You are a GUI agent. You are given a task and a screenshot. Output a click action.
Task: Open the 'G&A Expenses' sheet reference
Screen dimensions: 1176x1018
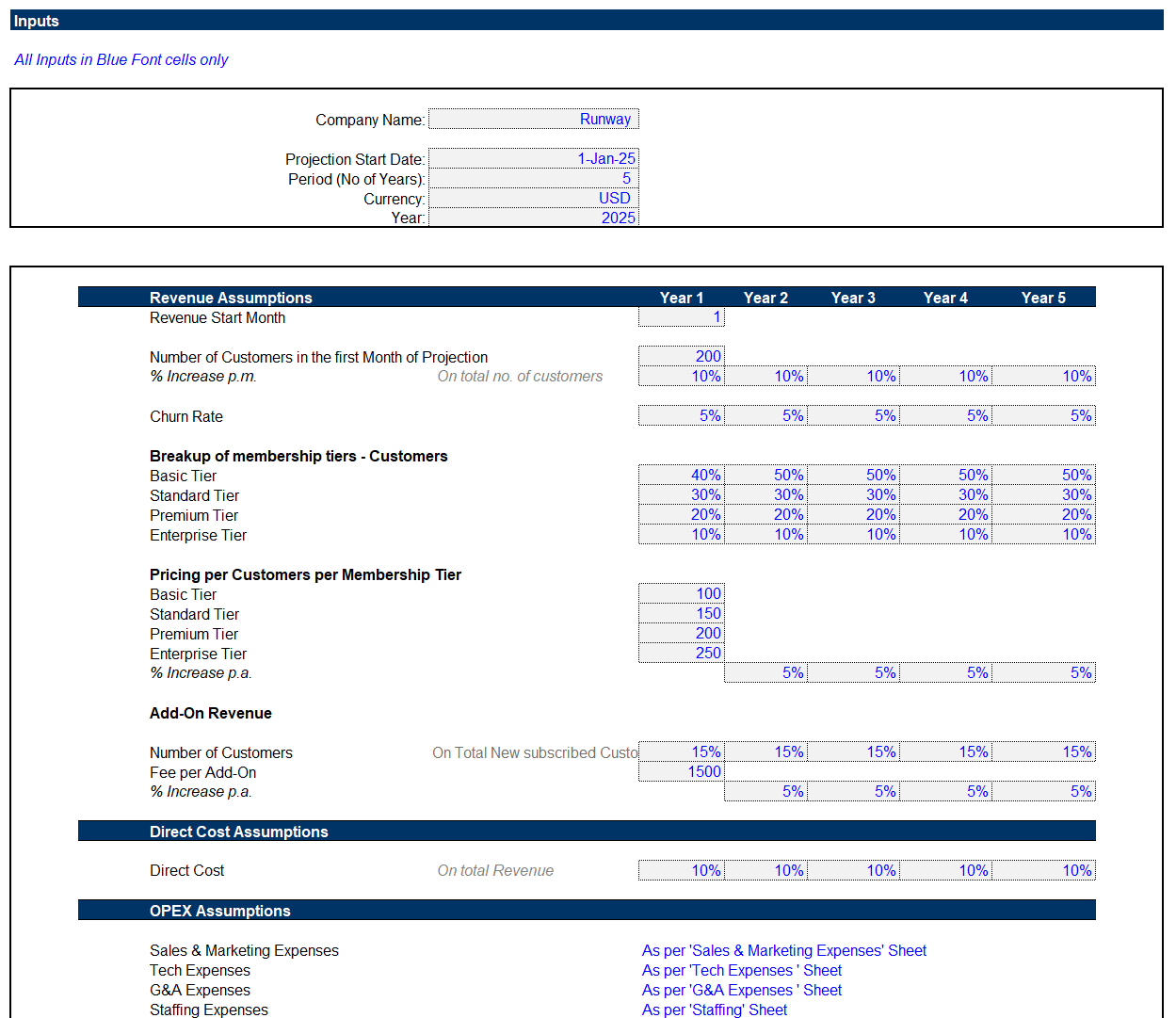click(741, 990)
